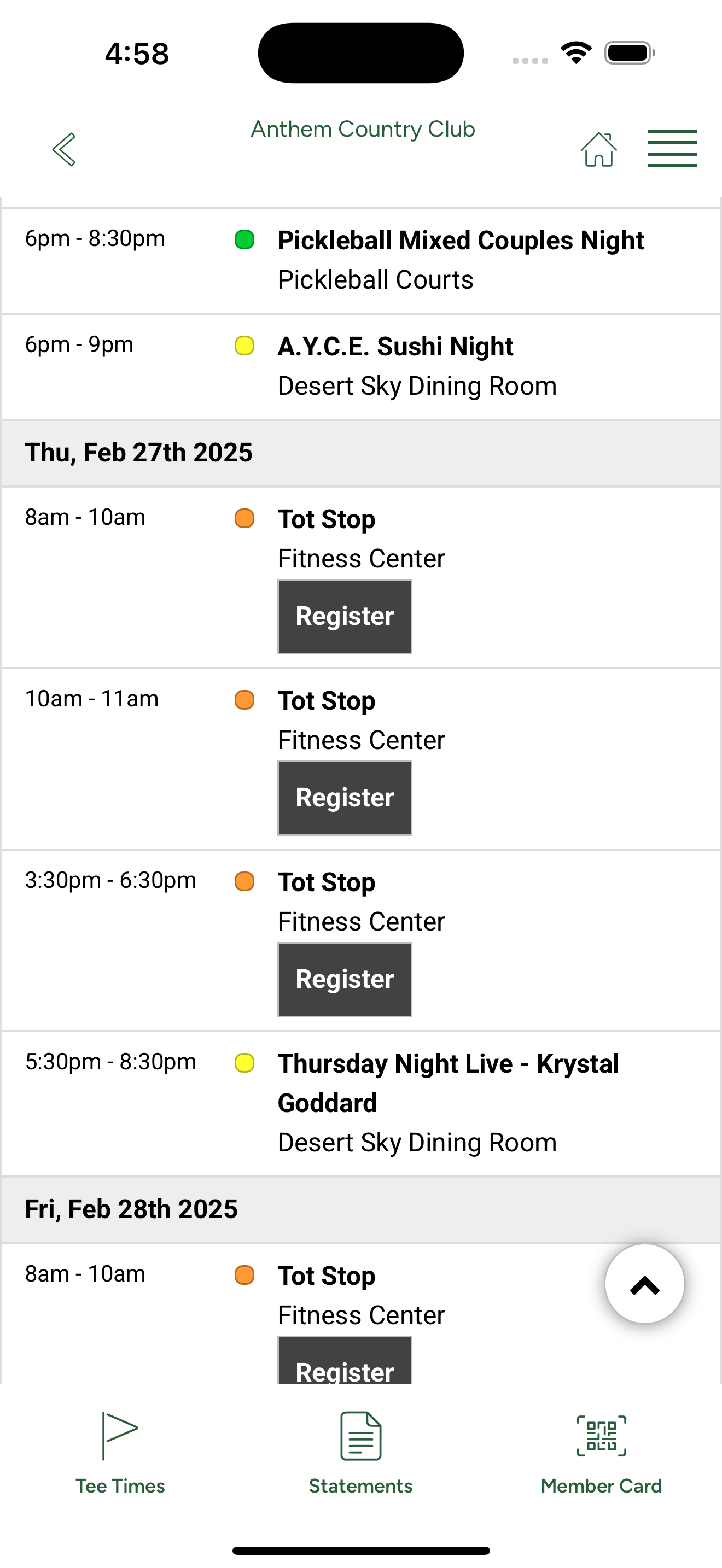722x1568 pixels.
Task: Tap green dot beside Pickleball event
Action: tap(244, 239)
